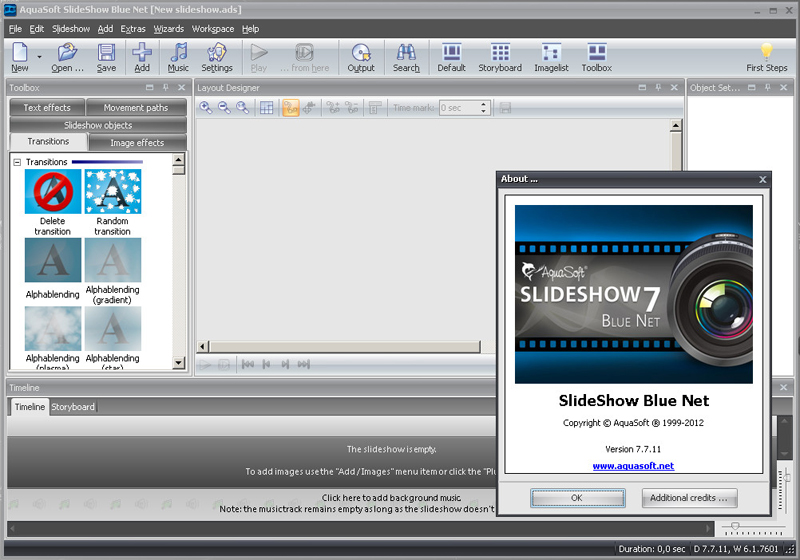Viewport: 800px width, 560px height.
Task: Switch to the Image effects tab
Action: tap(136, 143)
